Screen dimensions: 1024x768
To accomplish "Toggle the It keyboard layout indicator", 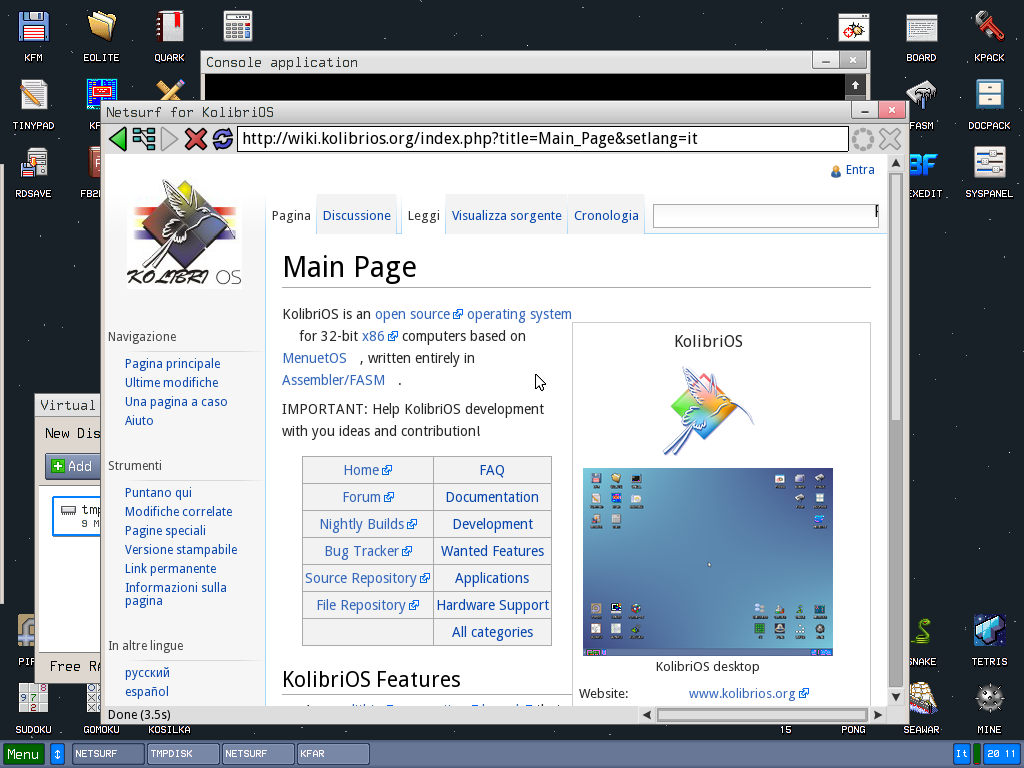I will [962, 754].
